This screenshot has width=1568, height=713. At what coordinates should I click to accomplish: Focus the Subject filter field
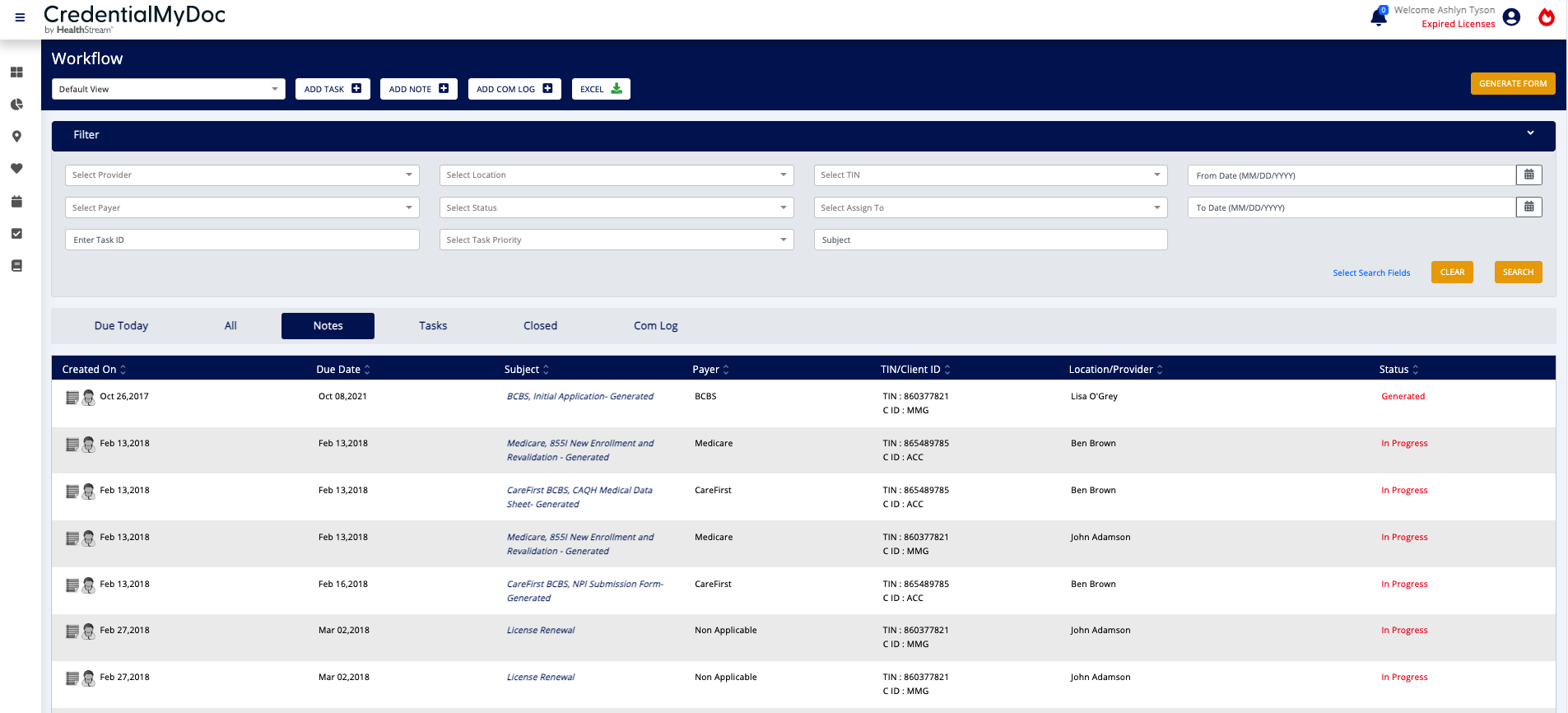pyautogui.click(x=990, y=240)
